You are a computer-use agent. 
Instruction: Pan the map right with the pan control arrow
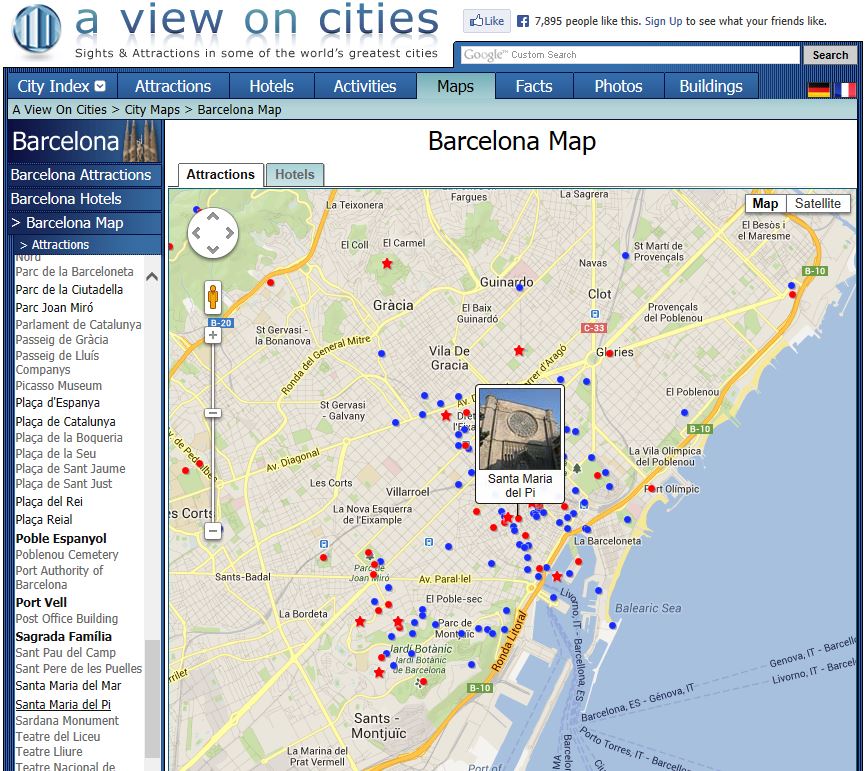pyautogui.click(x=229, y=233)
